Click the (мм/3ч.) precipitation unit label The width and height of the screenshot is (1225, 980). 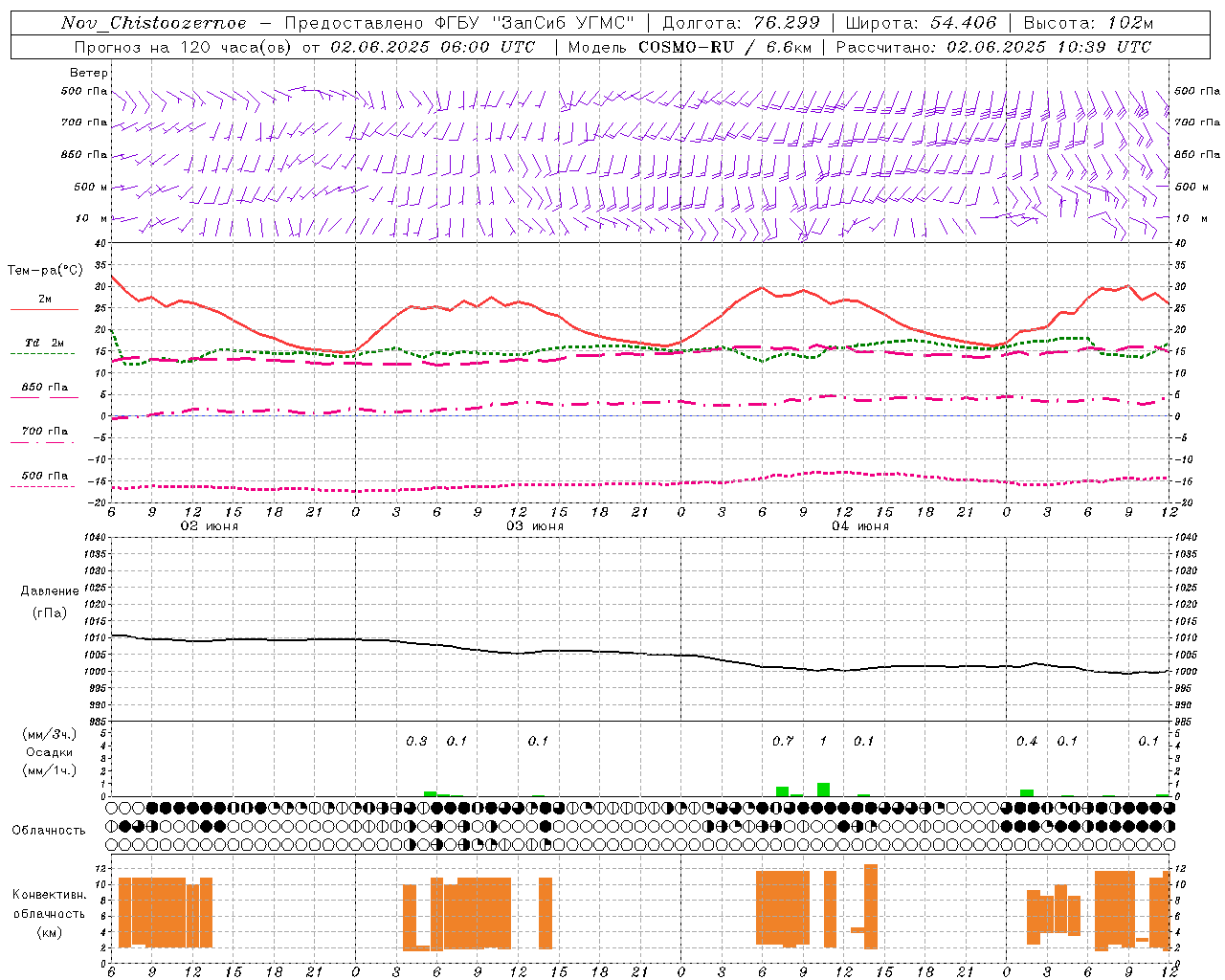[x=50, y=734]
